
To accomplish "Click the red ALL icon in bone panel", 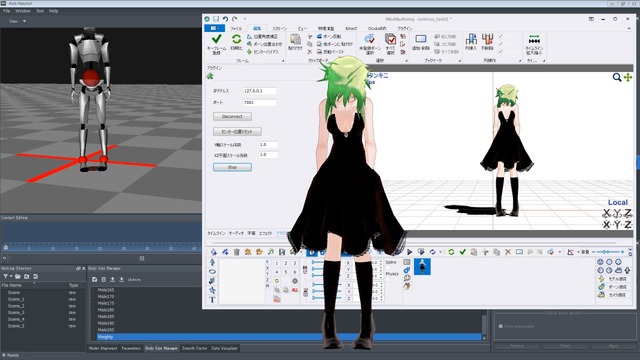I will (295, 290).
